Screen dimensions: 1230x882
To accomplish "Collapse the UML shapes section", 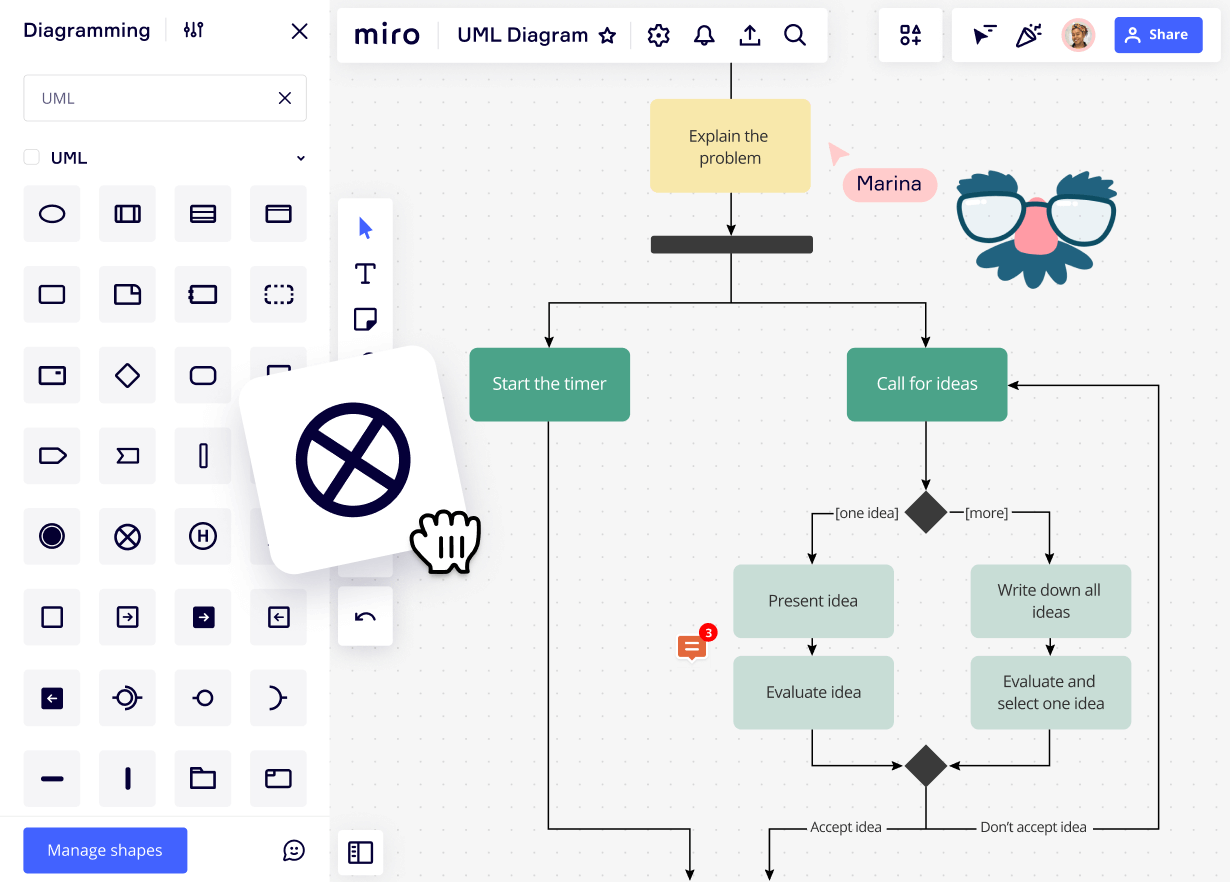I will click(300, 157).
